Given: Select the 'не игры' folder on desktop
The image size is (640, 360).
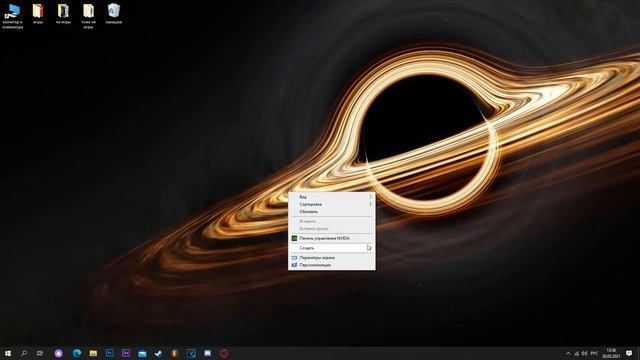Looking at the screenshot, I should click(x=63, y=14).
